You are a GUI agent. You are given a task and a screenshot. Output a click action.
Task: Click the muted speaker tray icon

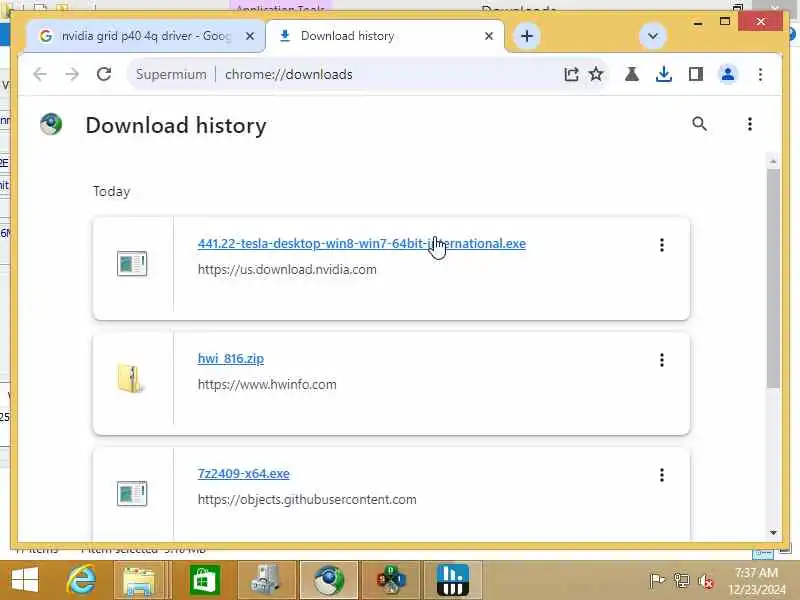[706, 581]
